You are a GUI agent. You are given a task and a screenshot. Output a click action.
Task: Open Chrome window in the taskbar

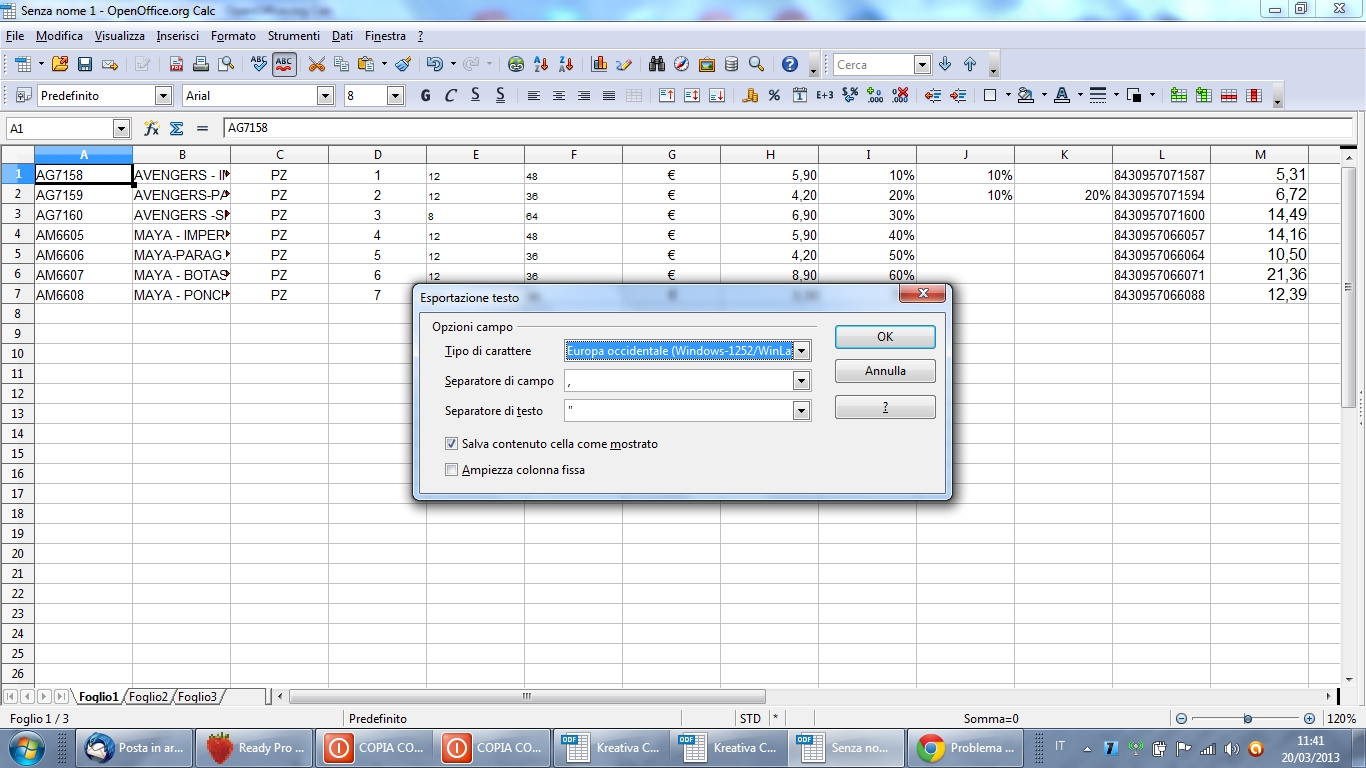pos(965,748)
